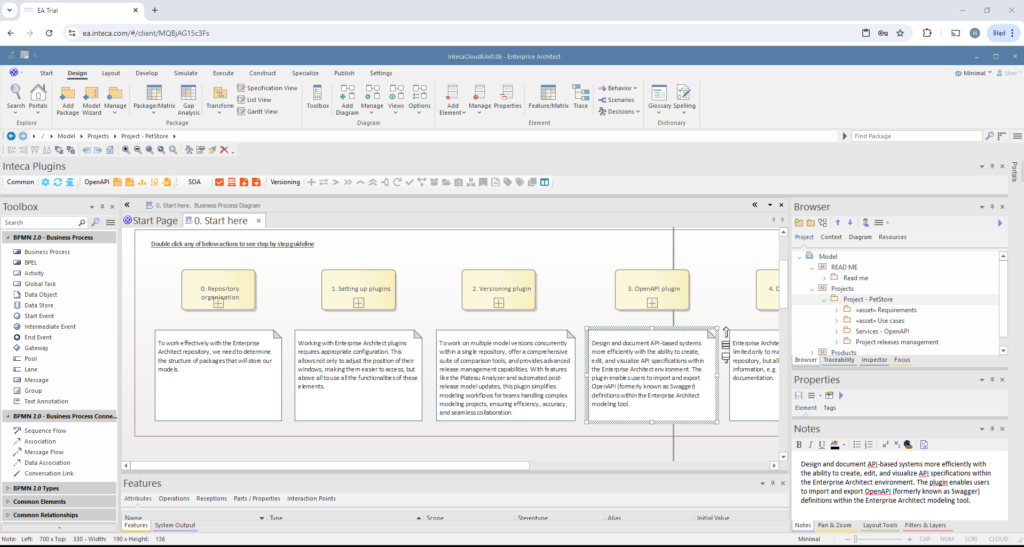Image resolution: width=1024 pixels, height=547 pixels.
Task: Open the Feature/Matrix tool
Action: (549, 97)
